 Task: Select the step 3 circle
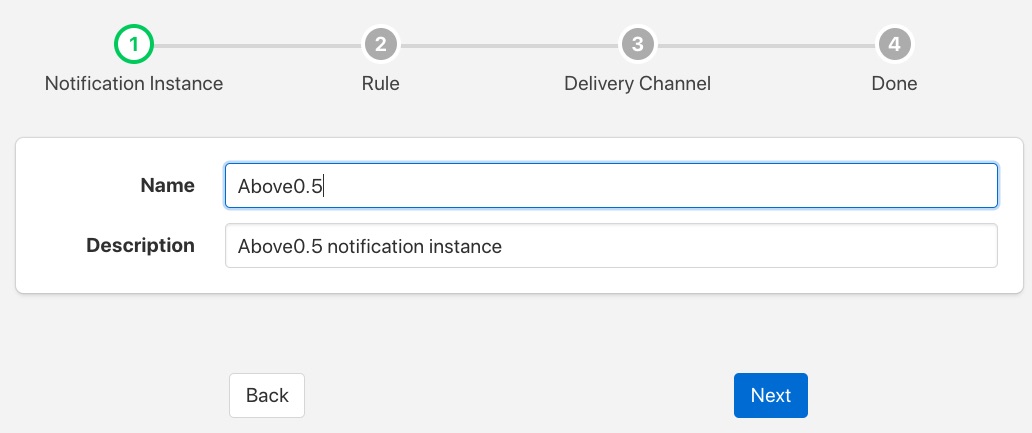click(x=637, y=45)
